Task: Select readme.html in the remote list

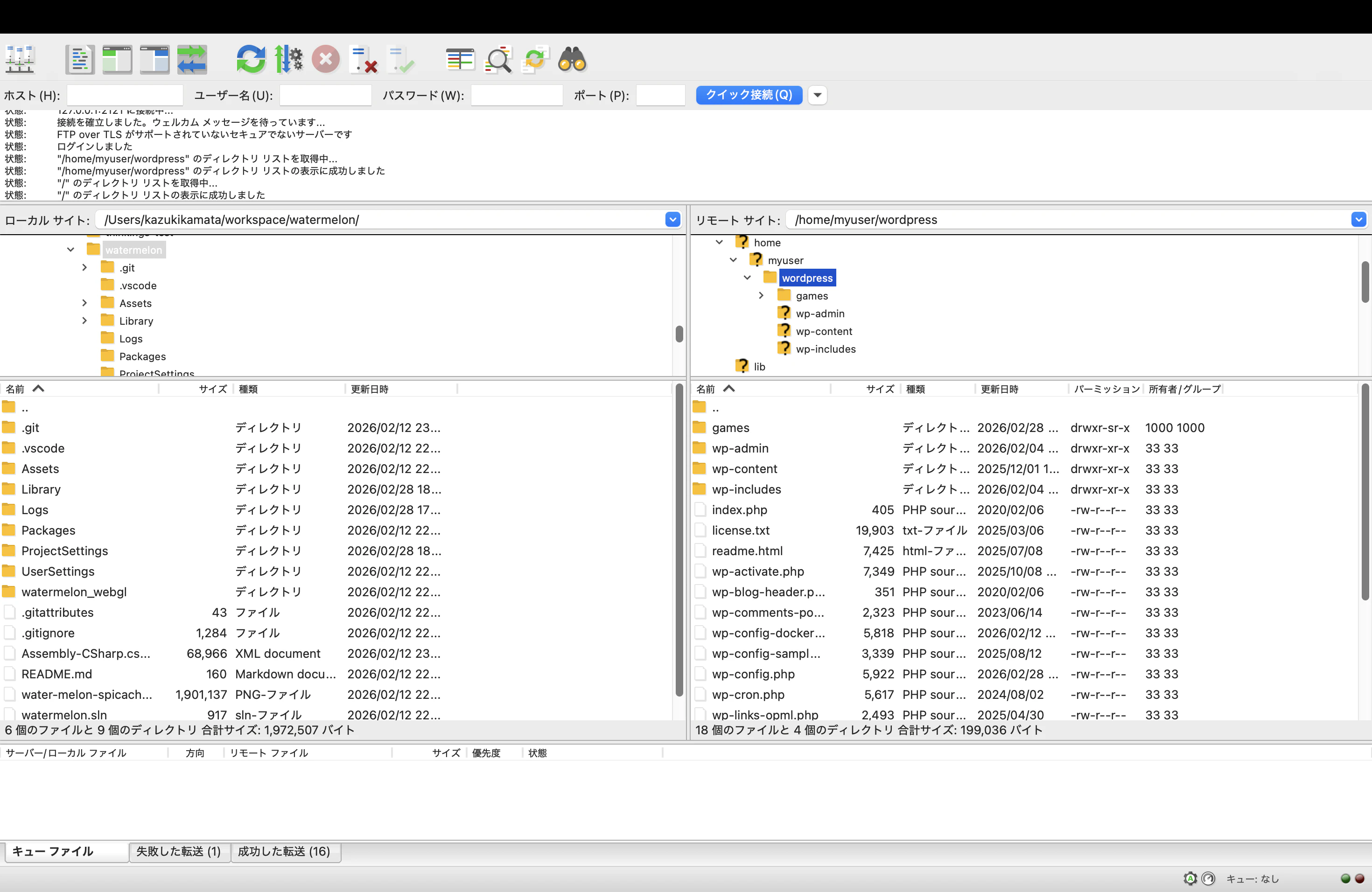Action: pos(747,551)
